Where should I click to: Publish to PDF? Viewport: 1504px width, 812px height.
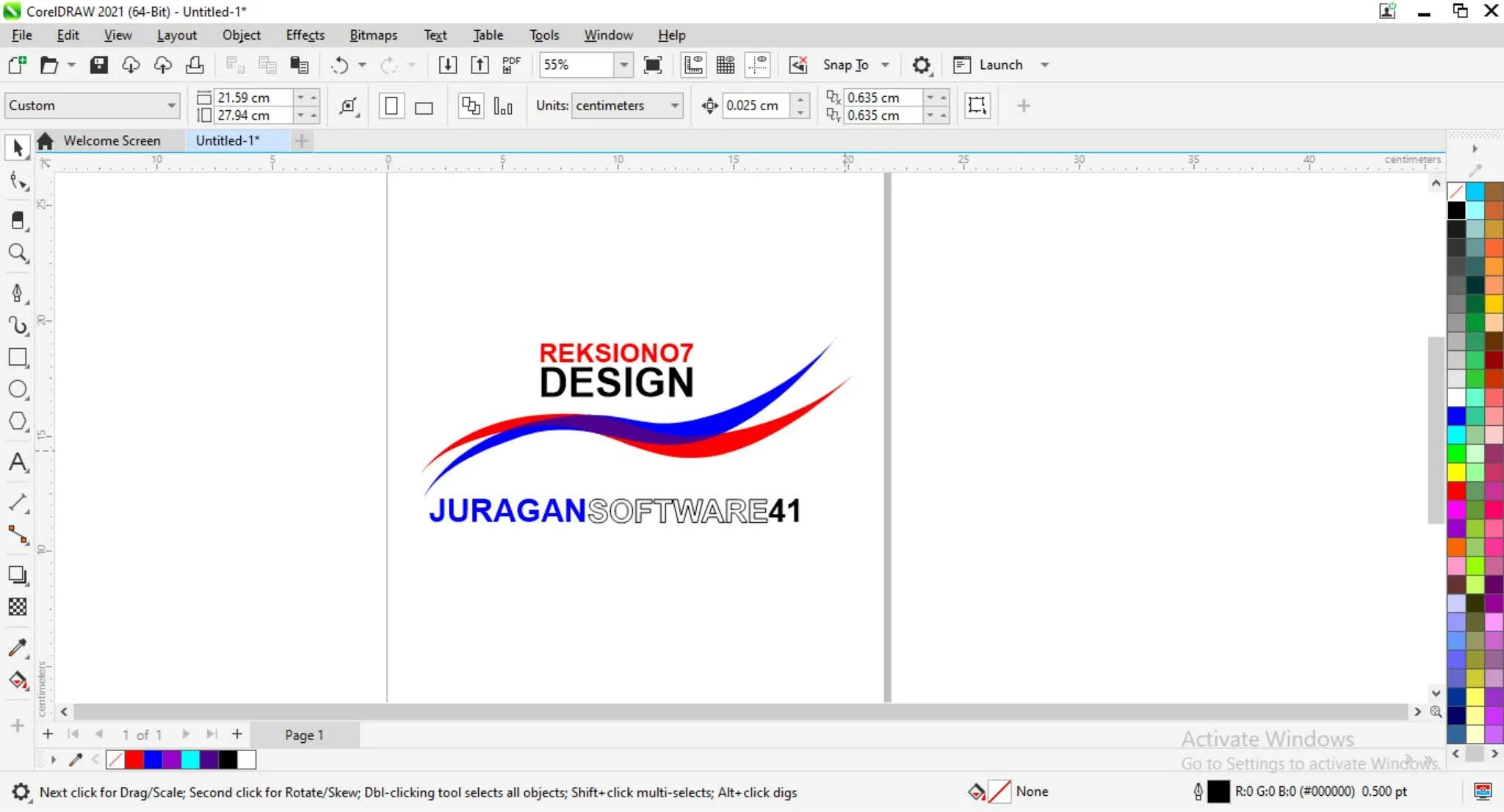pos(511,65)
